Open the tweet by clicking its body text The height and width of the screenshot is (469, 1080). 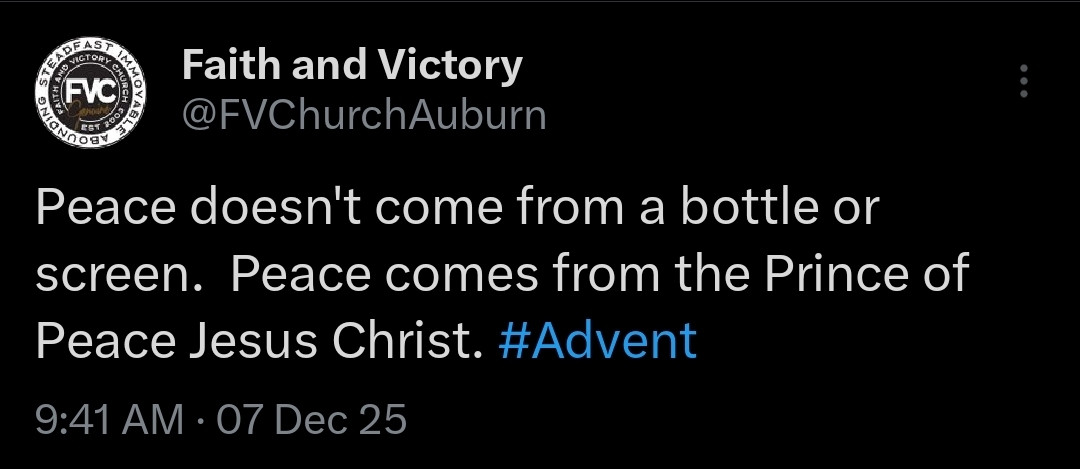502,273
